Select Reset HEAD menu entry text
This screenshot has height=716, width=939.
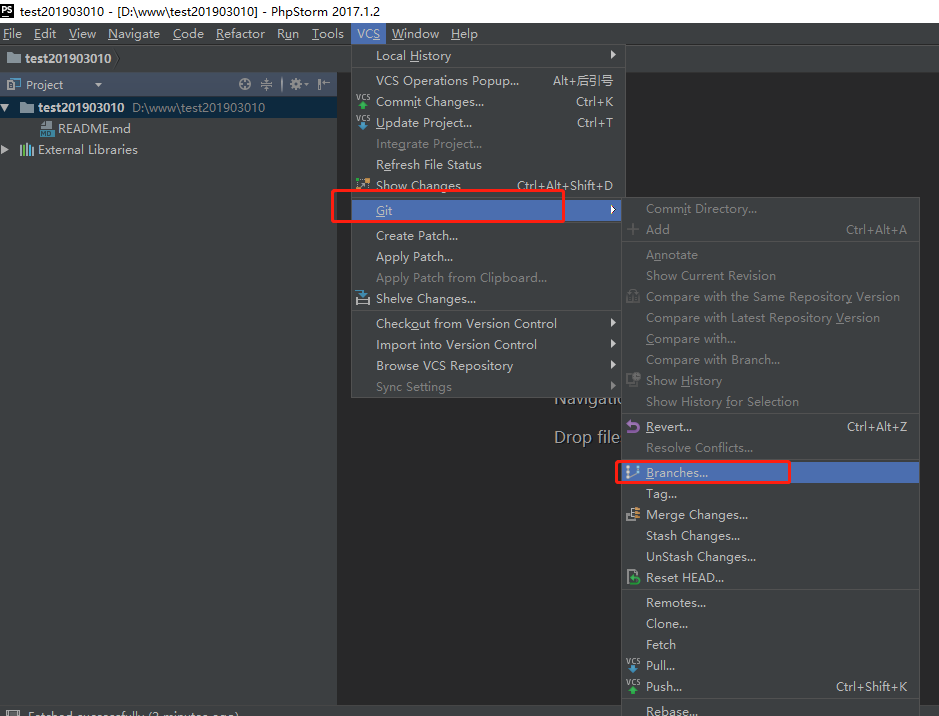point(684,578)
